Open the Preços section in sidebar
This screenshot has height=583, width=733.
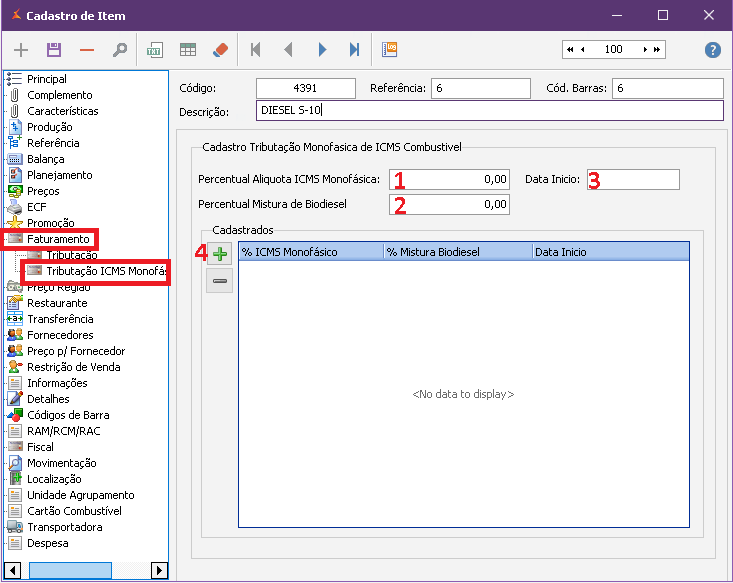click(43, 191)
